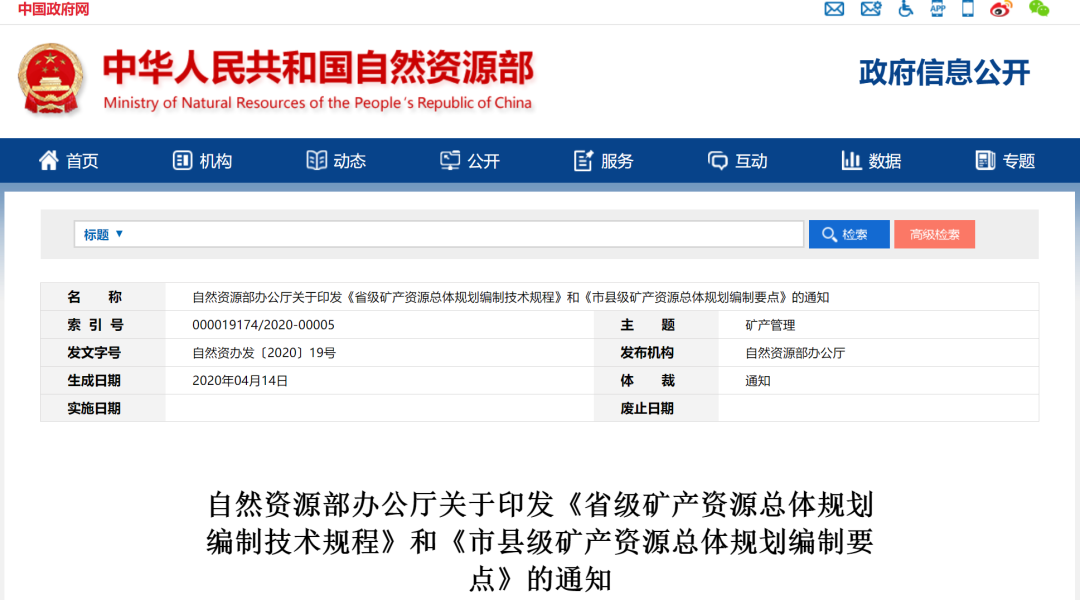Open the mobile phone version icon
The image size is (1080, 600).
(968, 8)
